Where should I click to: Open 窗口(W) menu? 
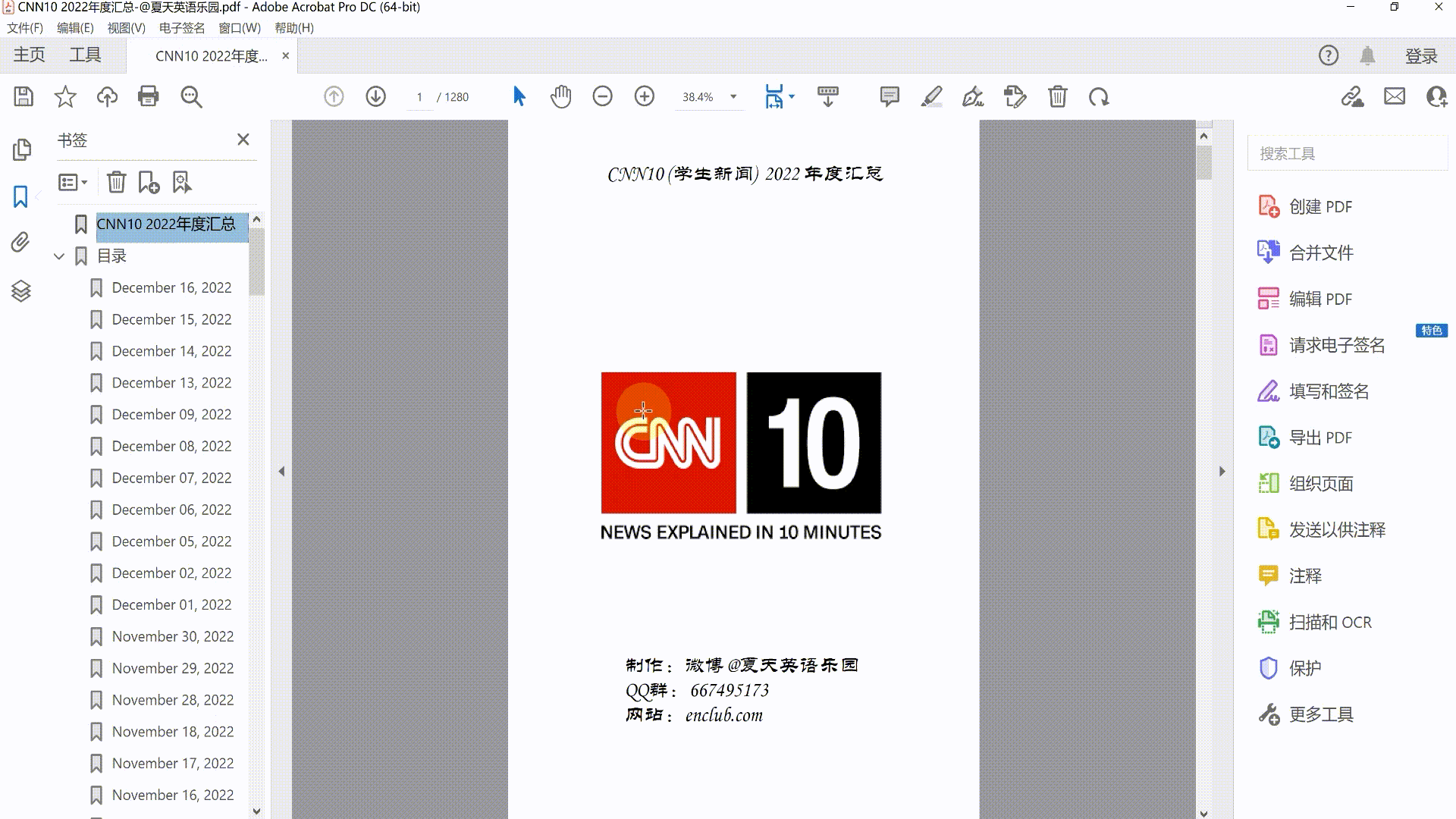[240, 28]
